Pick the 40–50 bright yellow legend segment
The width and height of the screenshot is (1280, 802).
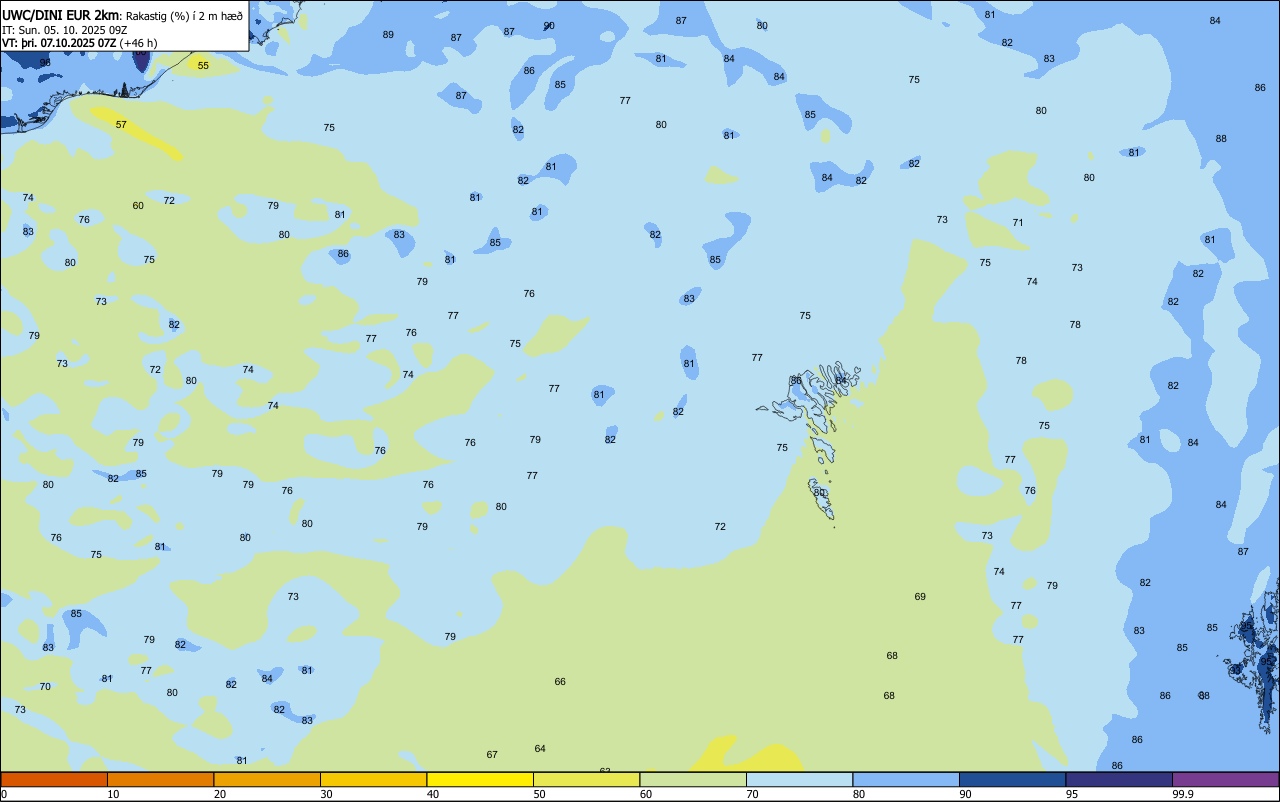click(480, 779)
